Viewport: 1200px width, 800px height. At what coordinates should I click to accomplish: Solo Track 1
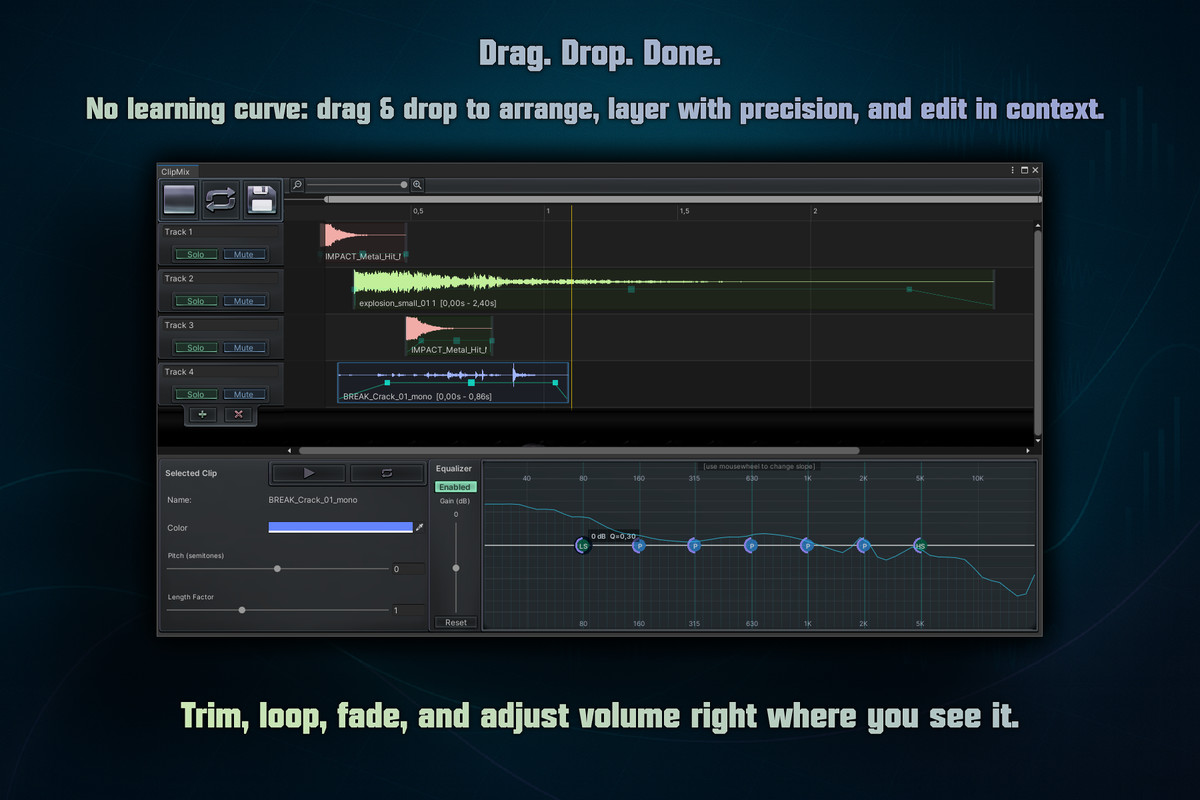(x=195, y=254)
